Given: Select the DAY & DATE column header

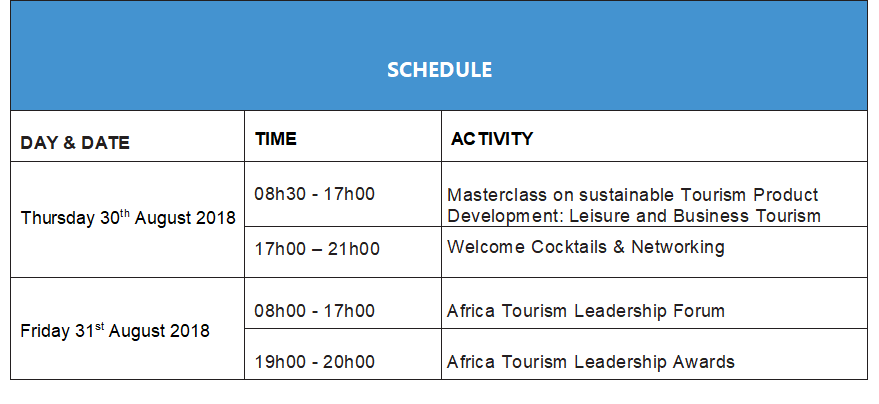Looking at the screenshot, I should [75, 143].
